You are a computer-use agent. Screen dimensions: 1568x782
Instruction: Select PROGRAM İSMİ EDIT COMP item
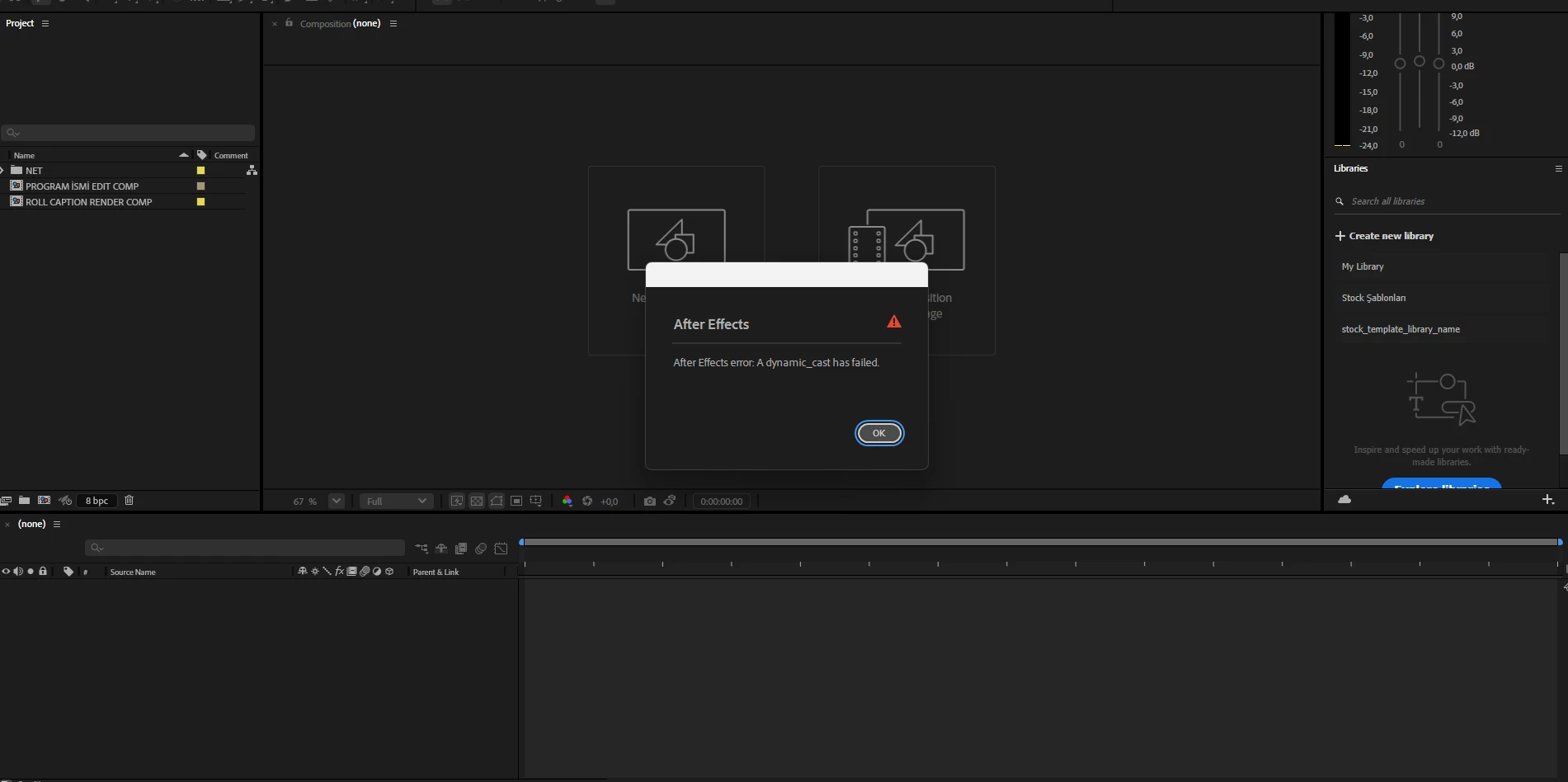point(82,186)
